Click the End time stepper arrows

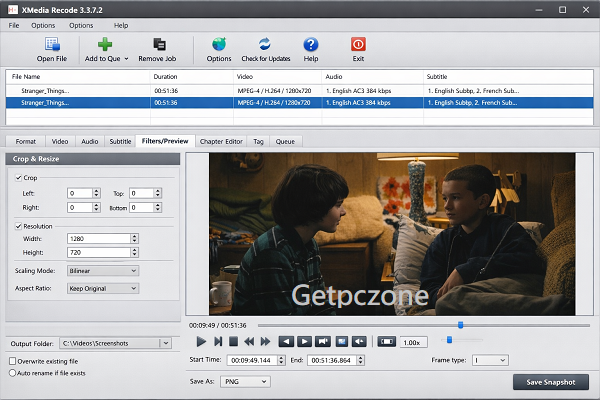click(x=360, y=360)
